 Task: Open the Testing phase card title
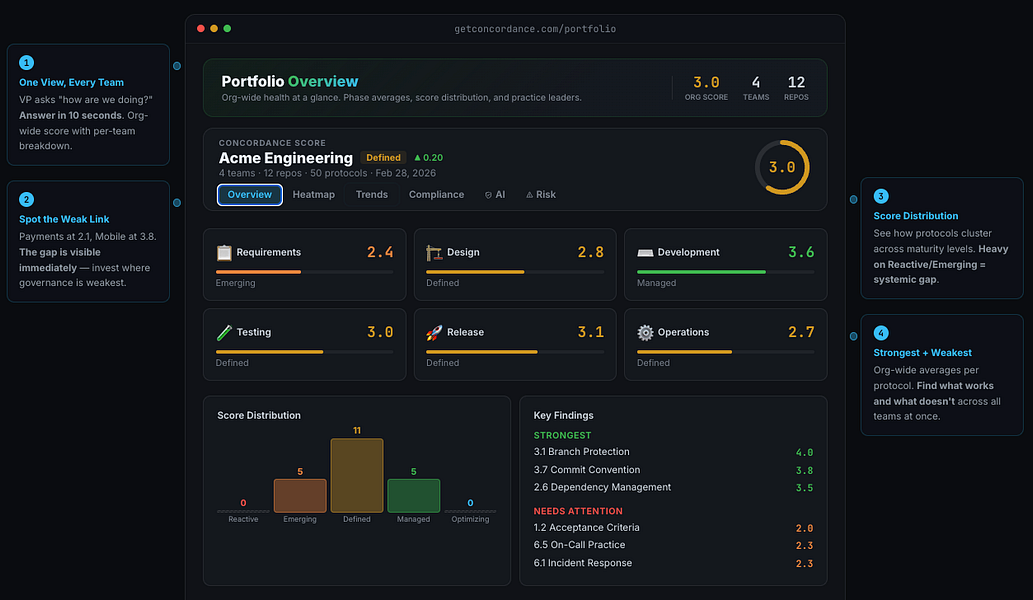254,332
